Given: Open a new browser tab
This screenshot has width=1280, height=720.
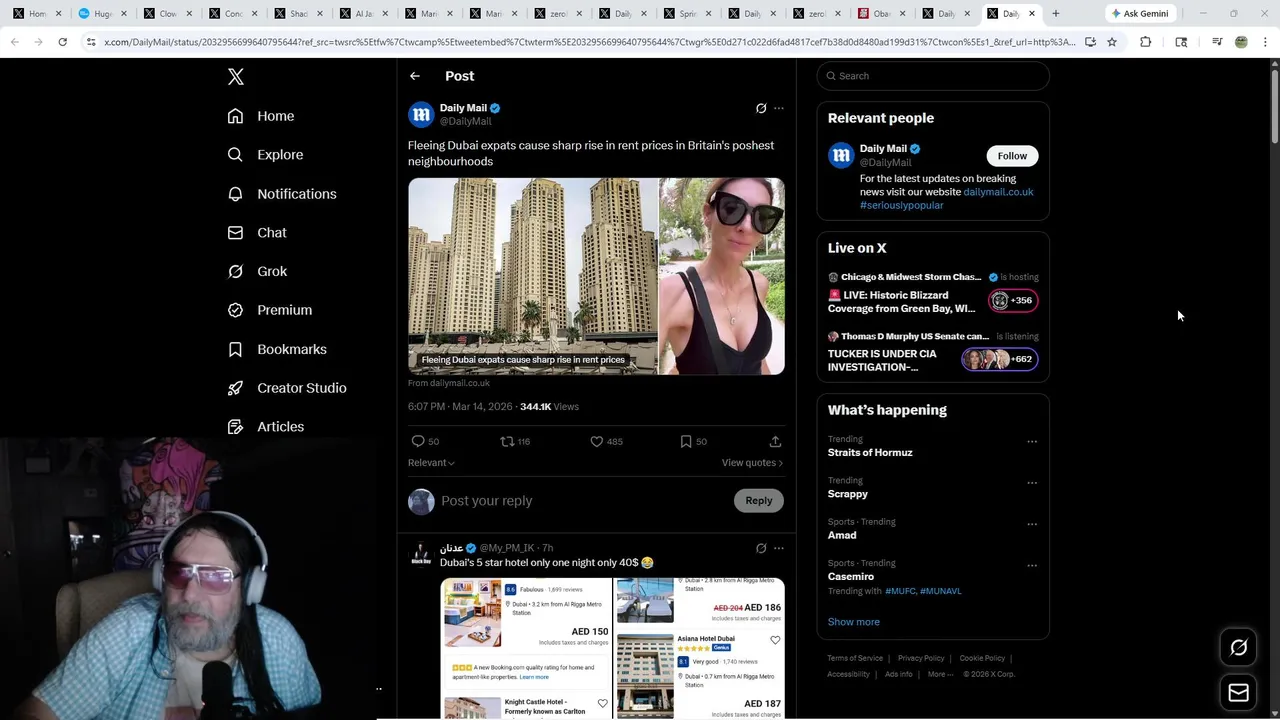Looking at the screenshot, I should 1056,14.
